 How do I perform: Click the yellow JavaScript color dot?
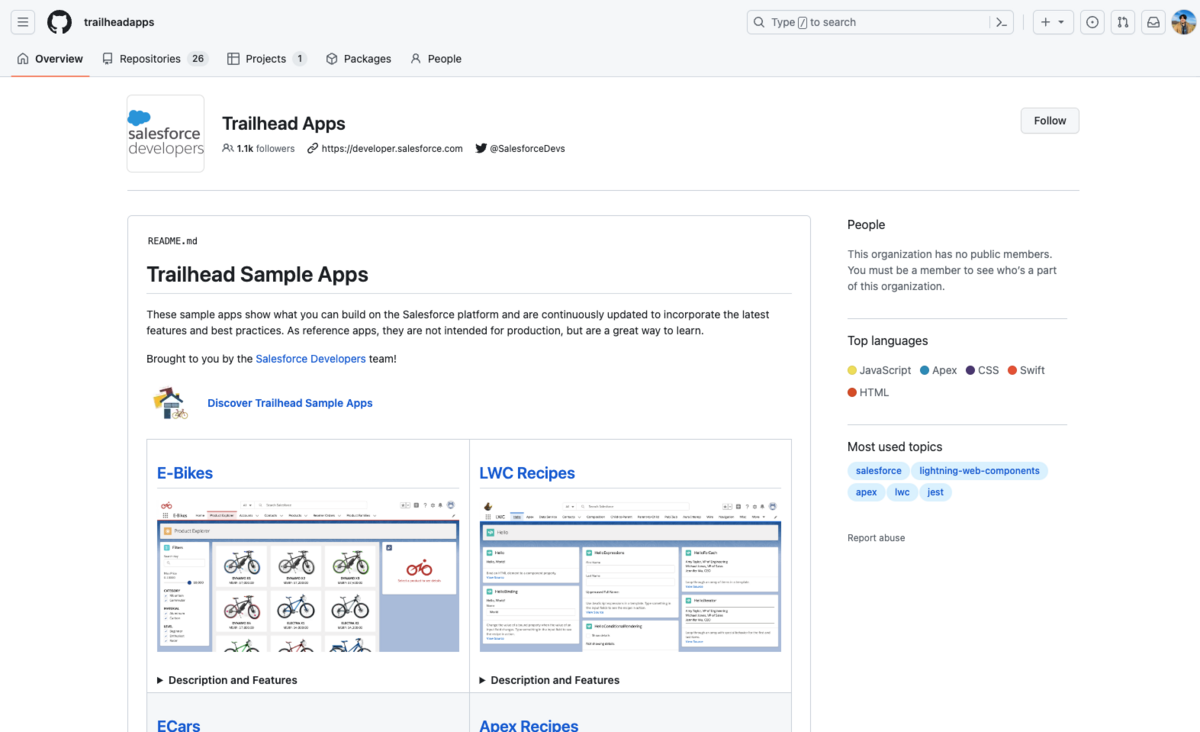[x=852, y=370]
